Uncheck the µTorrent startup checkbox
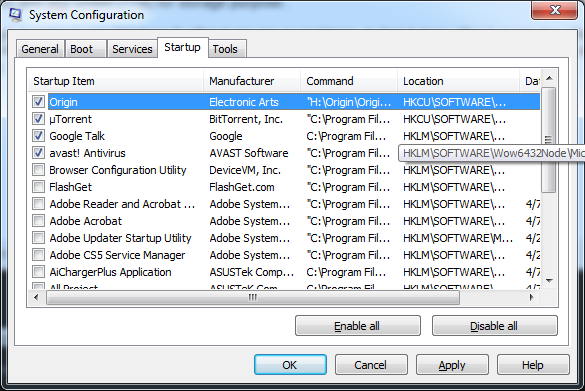The image size is (585, 391). coord(38,119)
